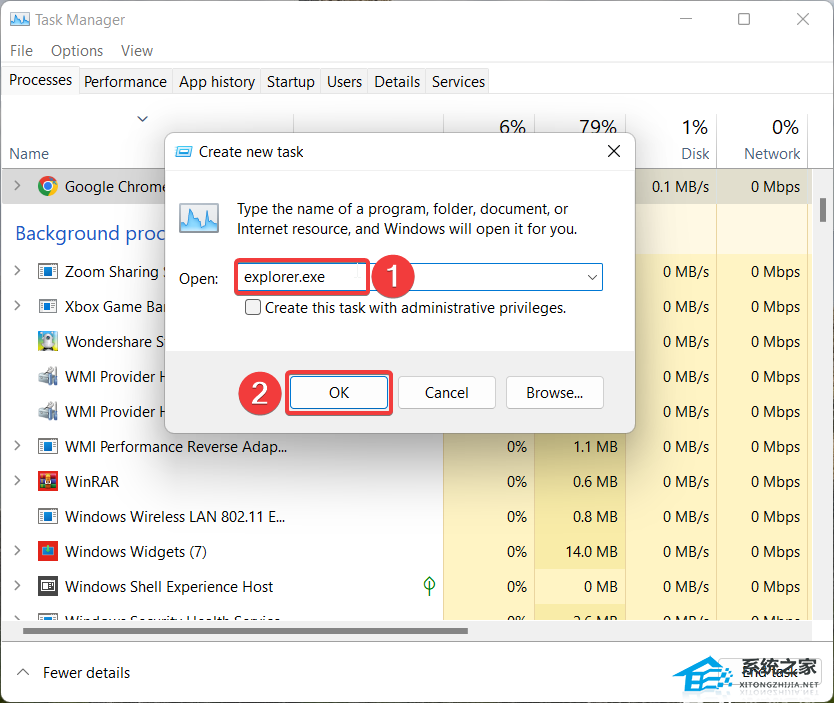The height and width of the screenshot is (703, 834).
Task: Click the Xbox Game Bar process icon
Action: [x=48, y=307]
